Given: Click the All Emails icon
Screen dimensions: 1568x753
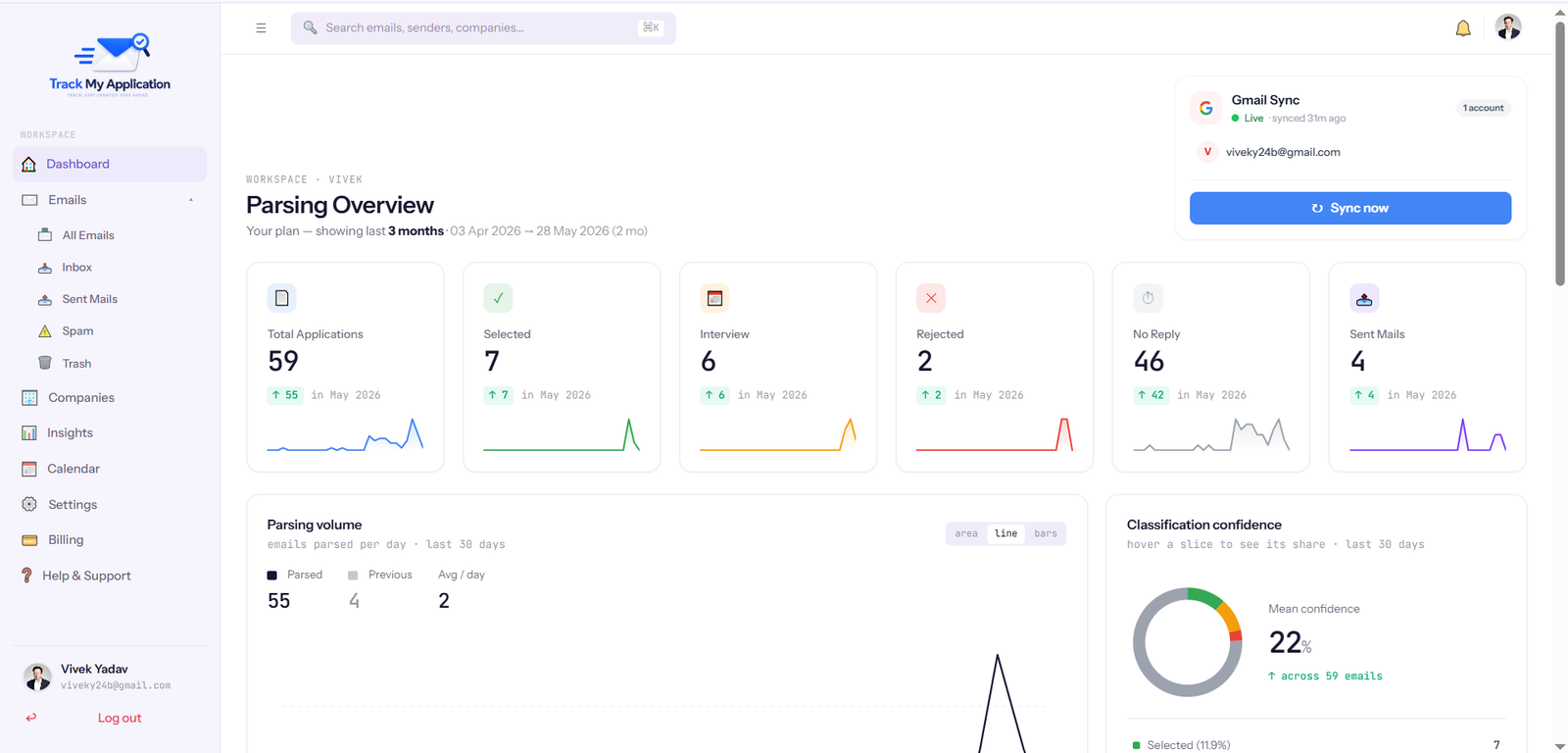Looking at the screenshot, I should [x=45, y=235].
